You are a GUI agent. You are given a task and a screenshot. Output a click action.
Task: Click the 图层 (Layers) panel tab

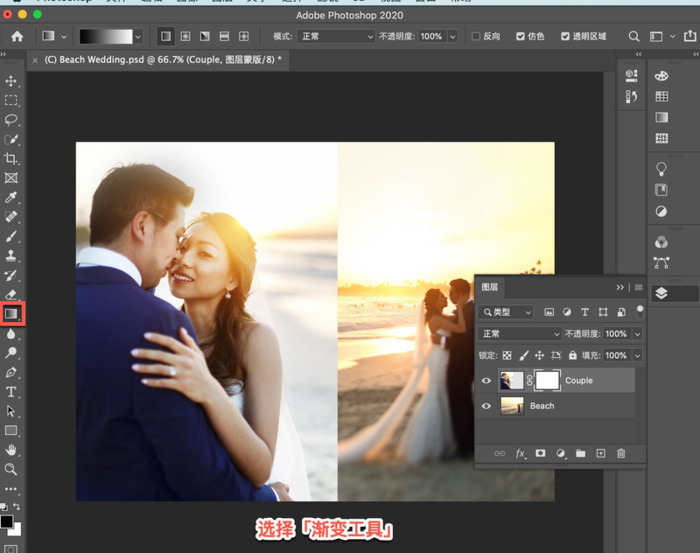pyautogui.click(x=490, y=287)
